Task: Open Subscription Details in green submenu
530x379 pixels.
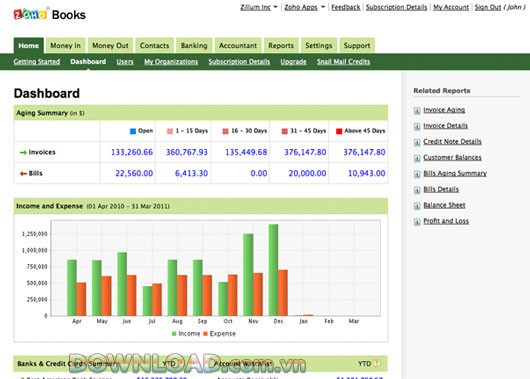Action: click(239, 62)
